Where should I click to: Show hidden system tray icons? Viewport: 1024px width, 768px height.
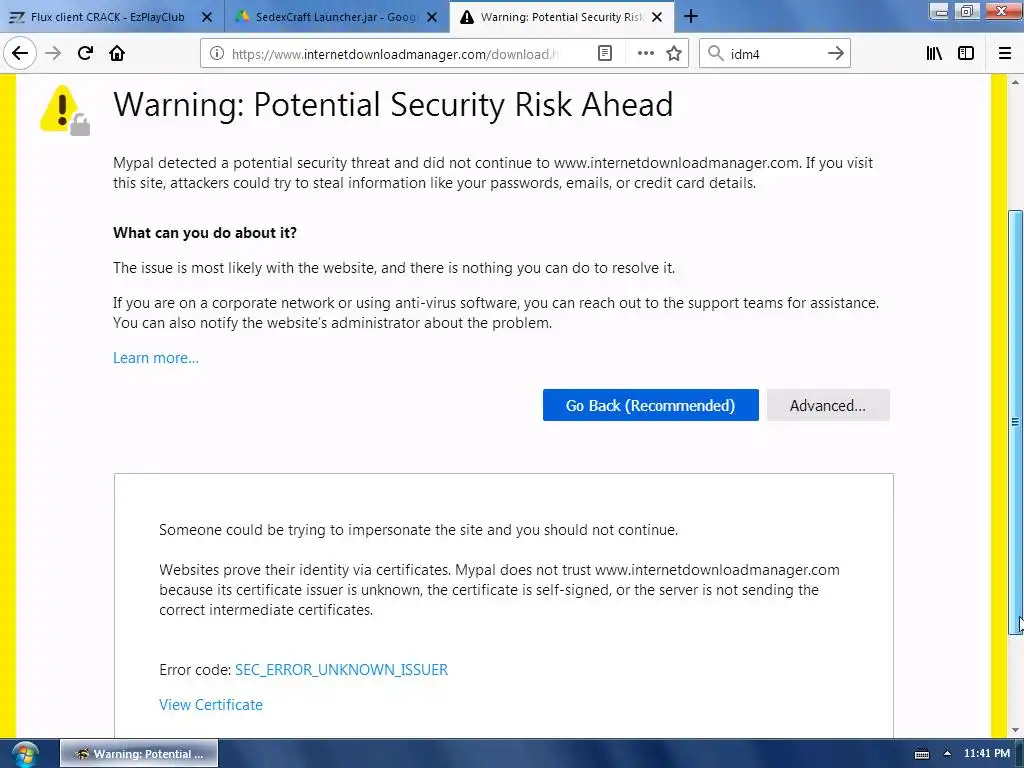coord(947,753)
